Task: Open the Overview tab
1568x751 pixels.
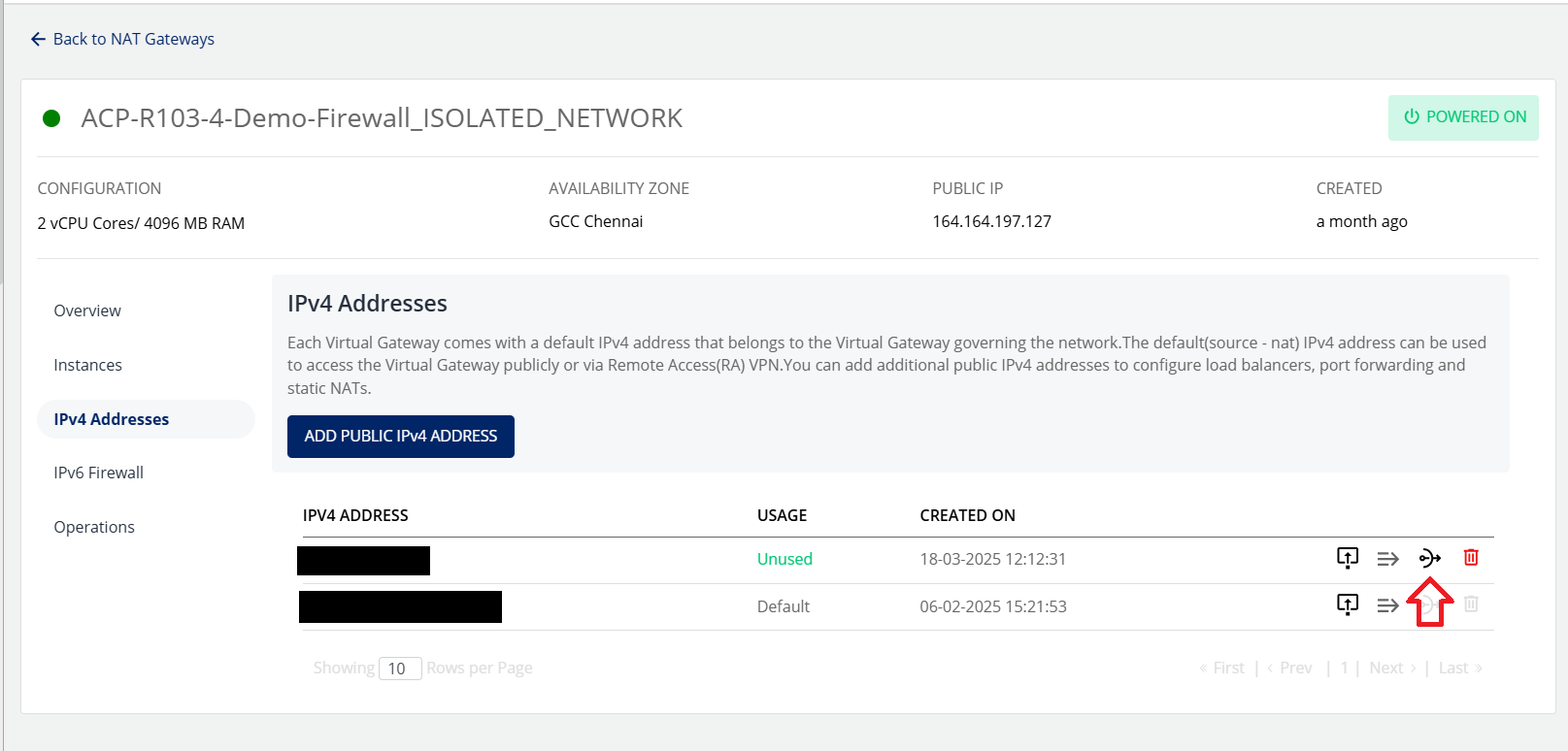Action: [x=87, y=310]
